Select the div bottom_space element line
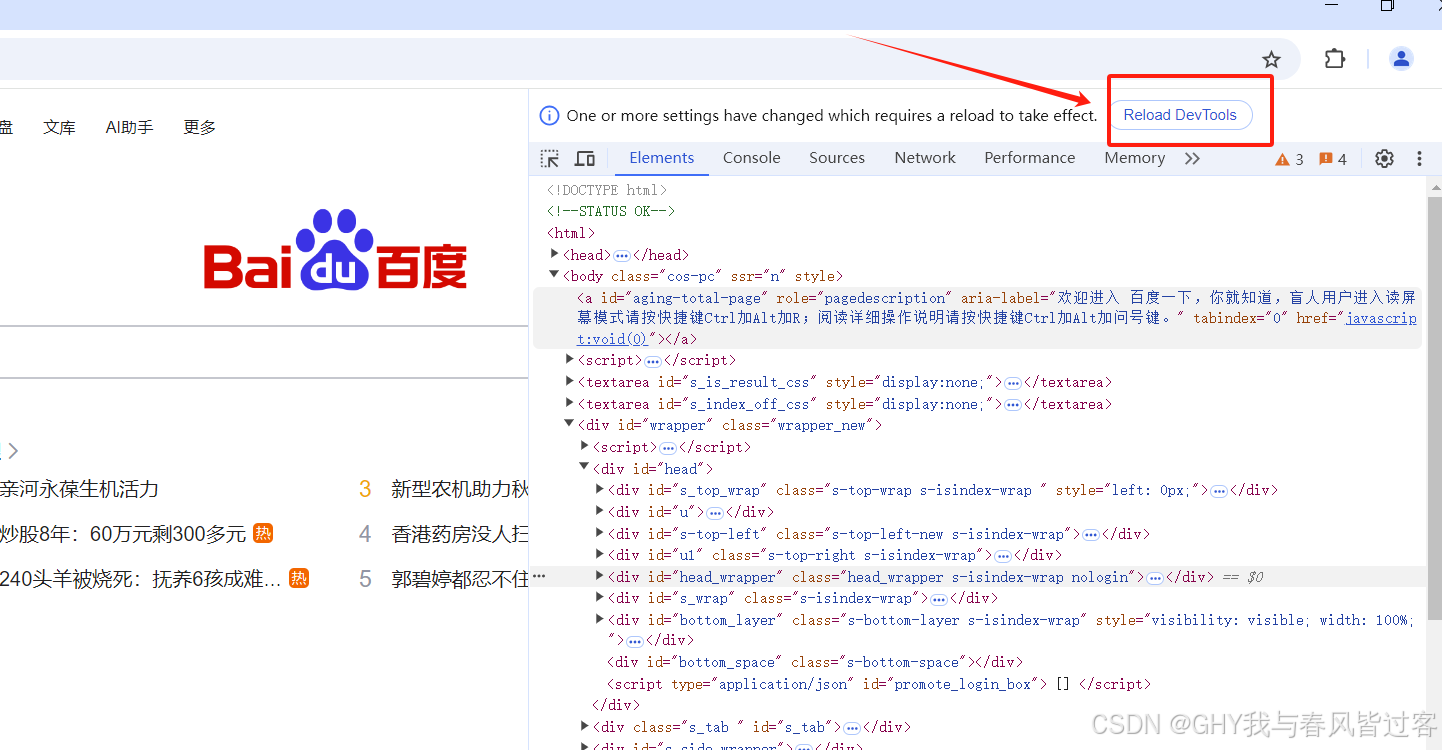The image size is (1442, 750). click(813, 662)
